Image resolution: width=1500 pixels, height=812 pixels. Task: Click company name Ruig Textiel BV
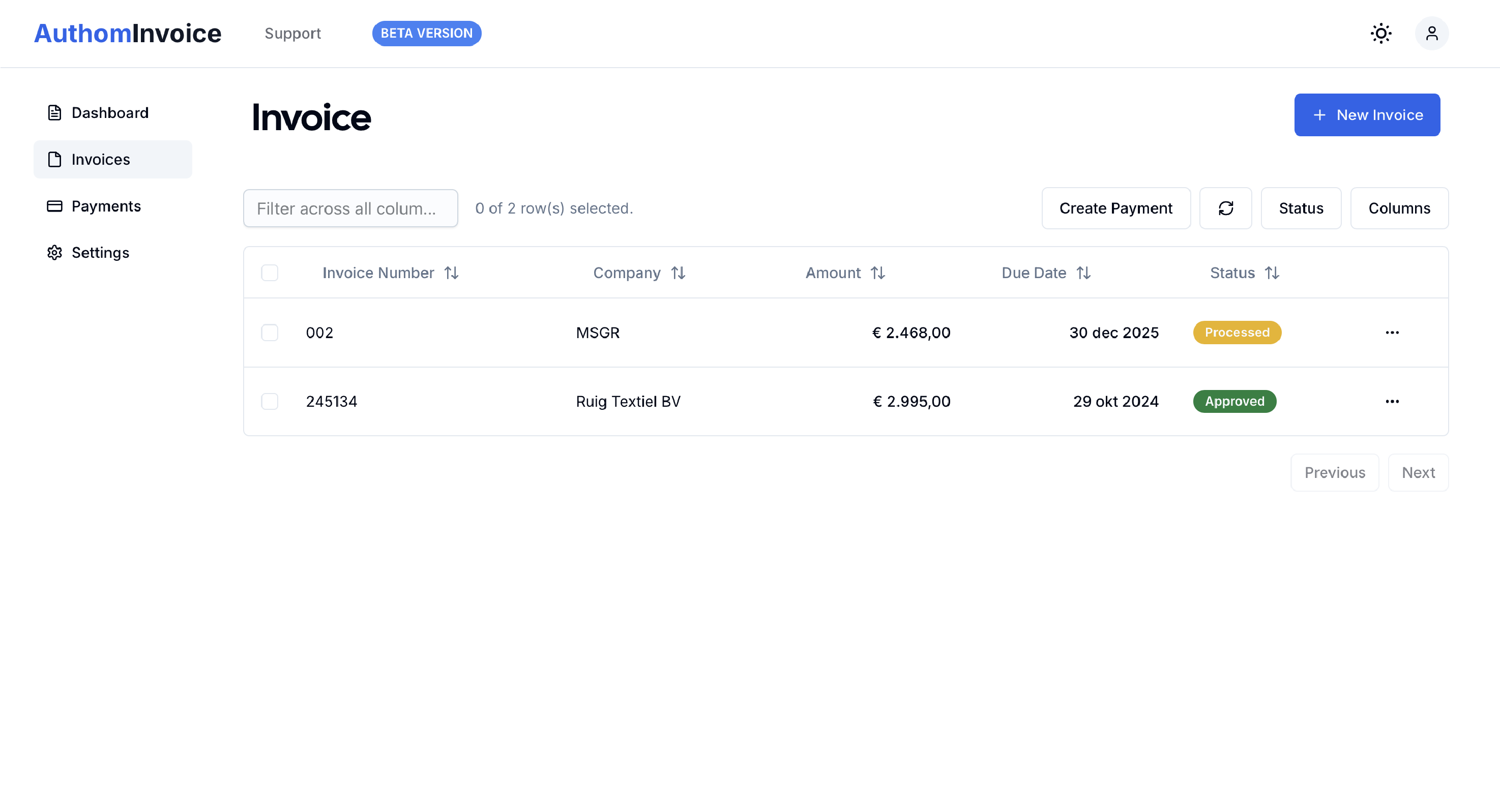point(628,401)
